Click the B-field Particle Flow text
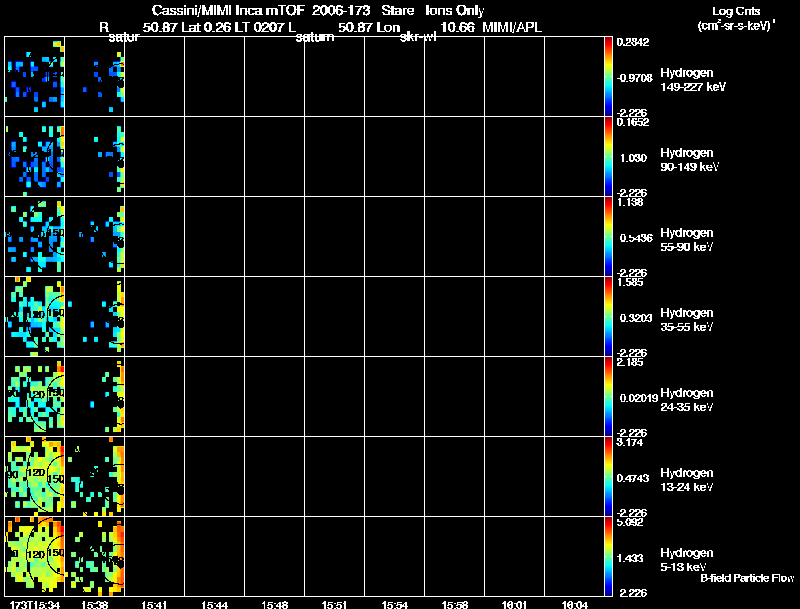Image resolution: width=800 pixels, height=609 pixels. [x=745, y=578]
